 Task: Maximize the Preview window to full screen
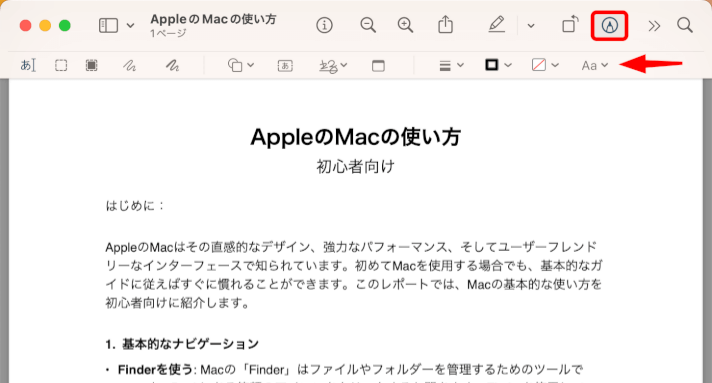pos(65,25)
